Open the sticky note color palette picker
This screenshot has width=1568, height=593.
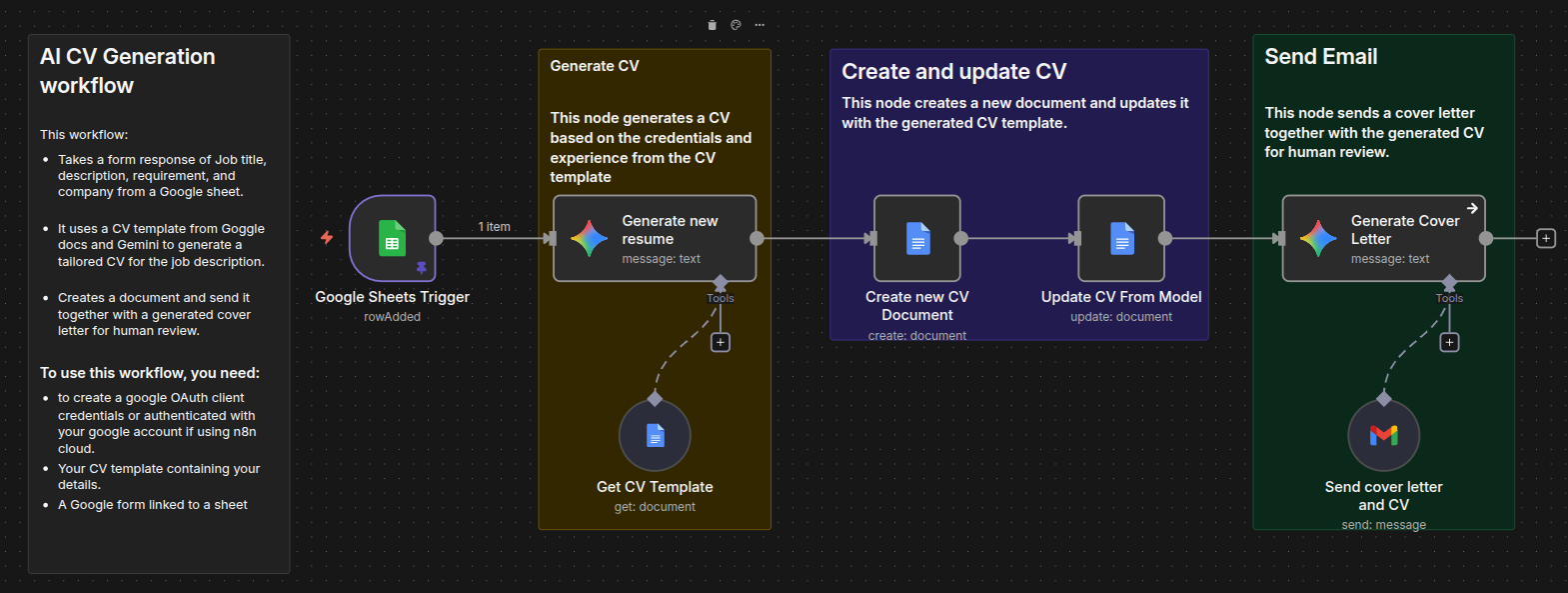pos(736,25)
